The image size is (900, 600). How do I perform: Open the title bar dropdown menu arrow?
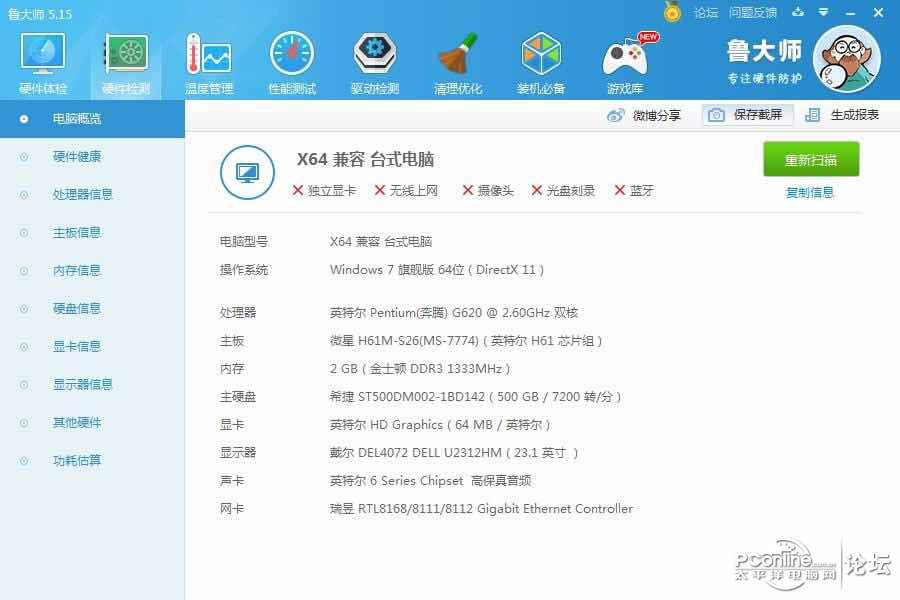click(x=824, y=11)
